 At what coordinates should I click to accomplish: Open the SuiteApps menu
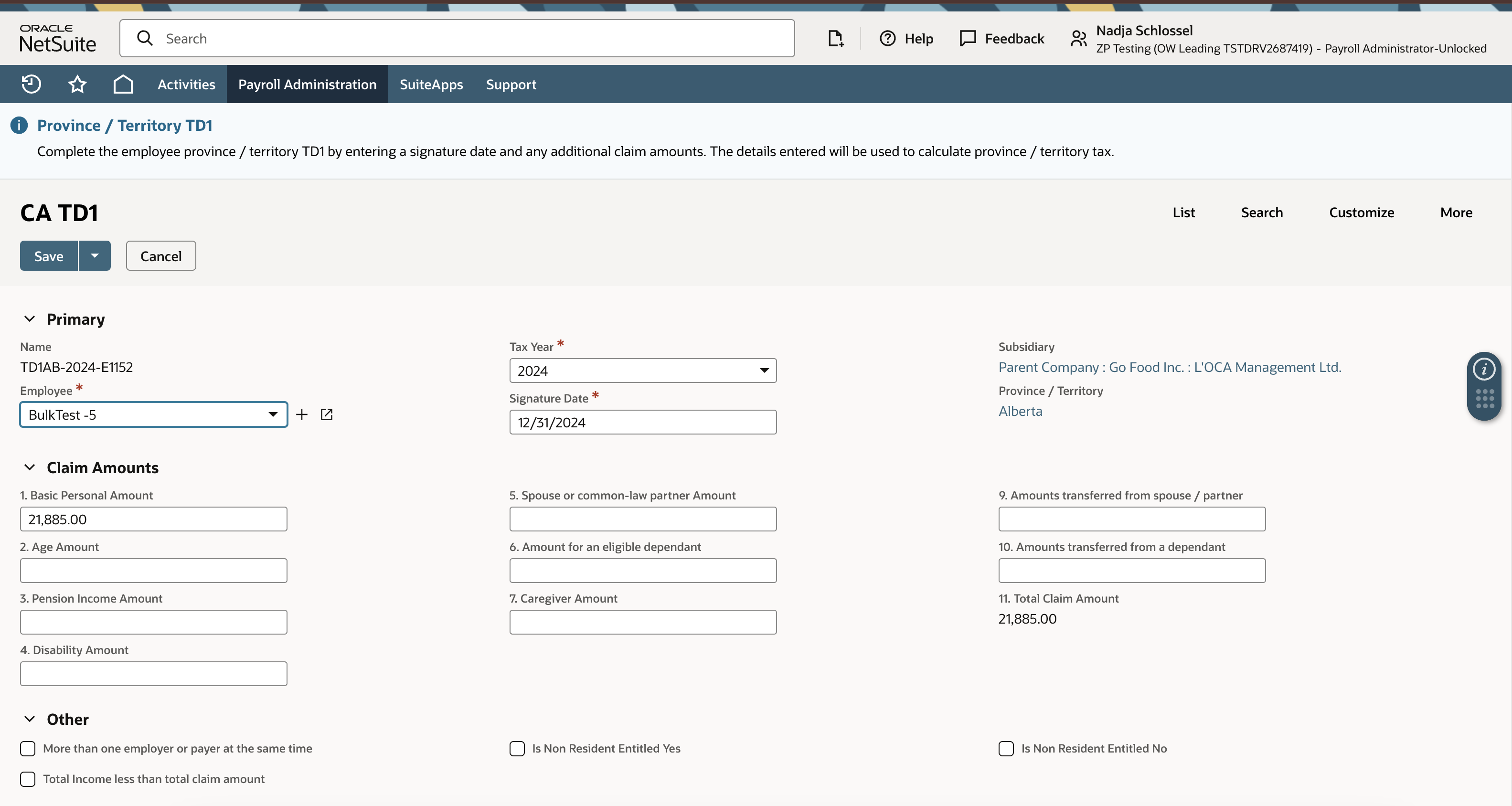pos(431,84)
